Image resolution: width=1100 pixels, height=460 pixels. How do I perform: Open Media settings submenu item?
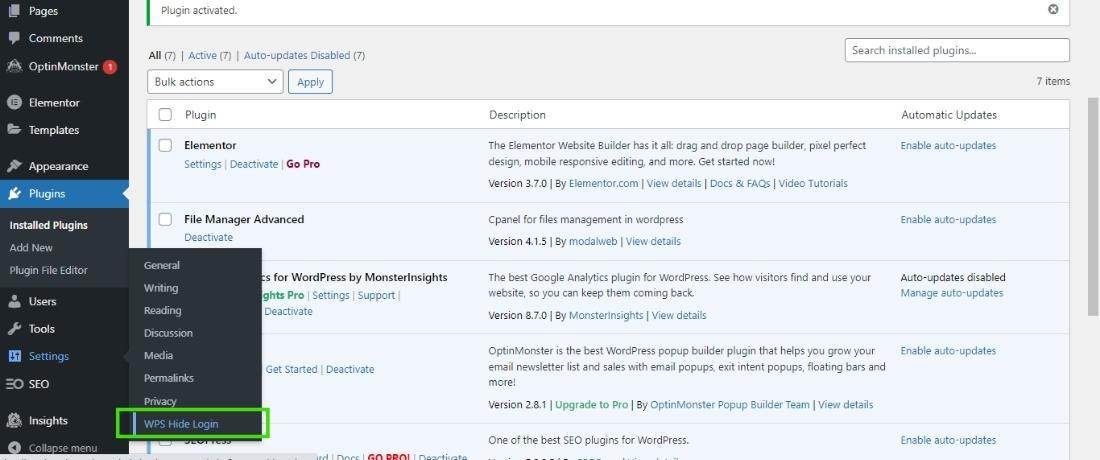[x=159, y=355]
